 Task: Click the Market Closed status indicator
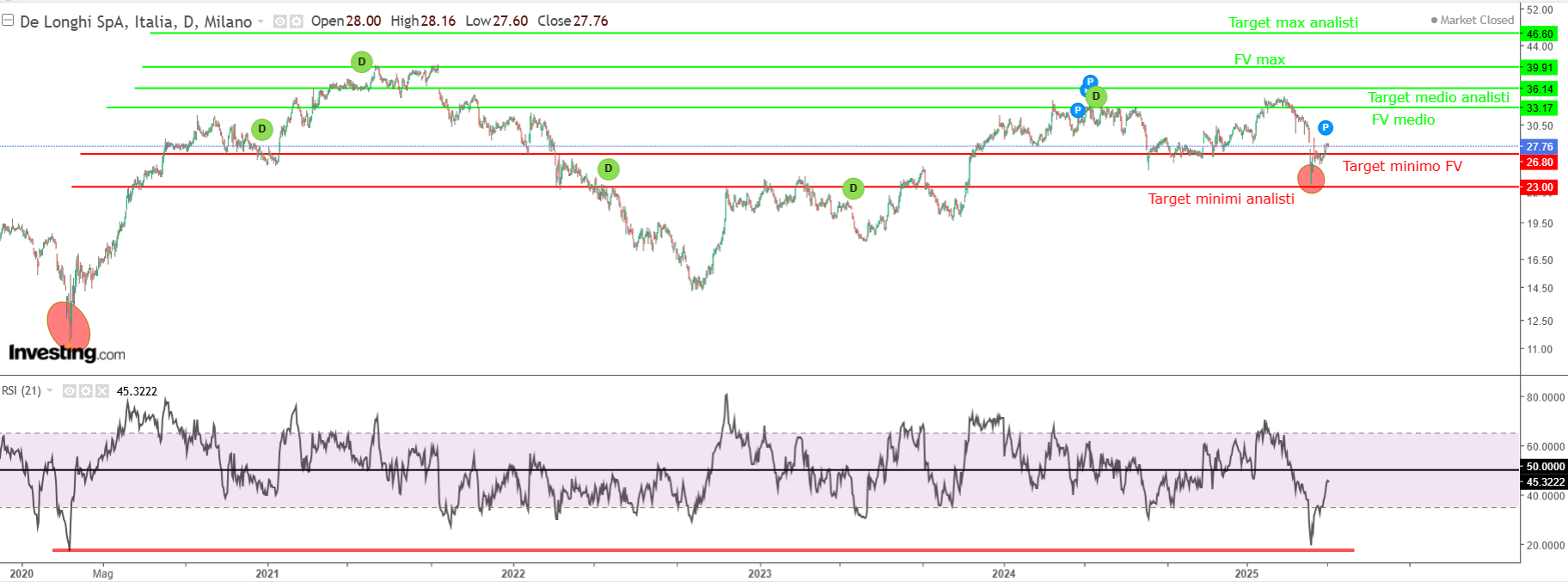pyautogui.click(x=1472, y=20)
